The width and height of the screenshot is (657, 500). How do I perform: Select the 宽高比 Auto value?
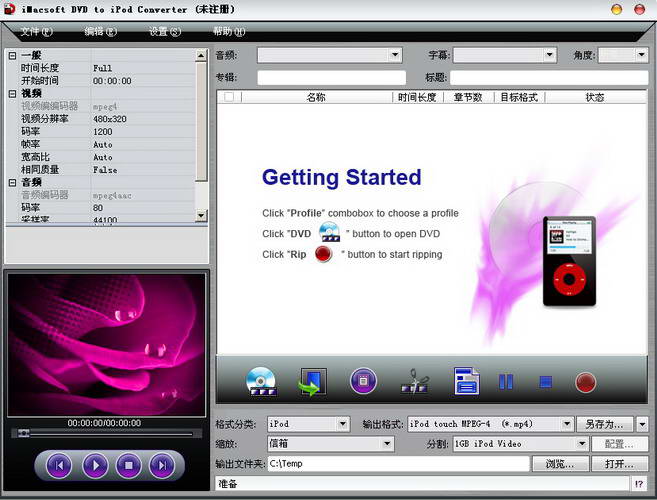[x=103, y=157]
